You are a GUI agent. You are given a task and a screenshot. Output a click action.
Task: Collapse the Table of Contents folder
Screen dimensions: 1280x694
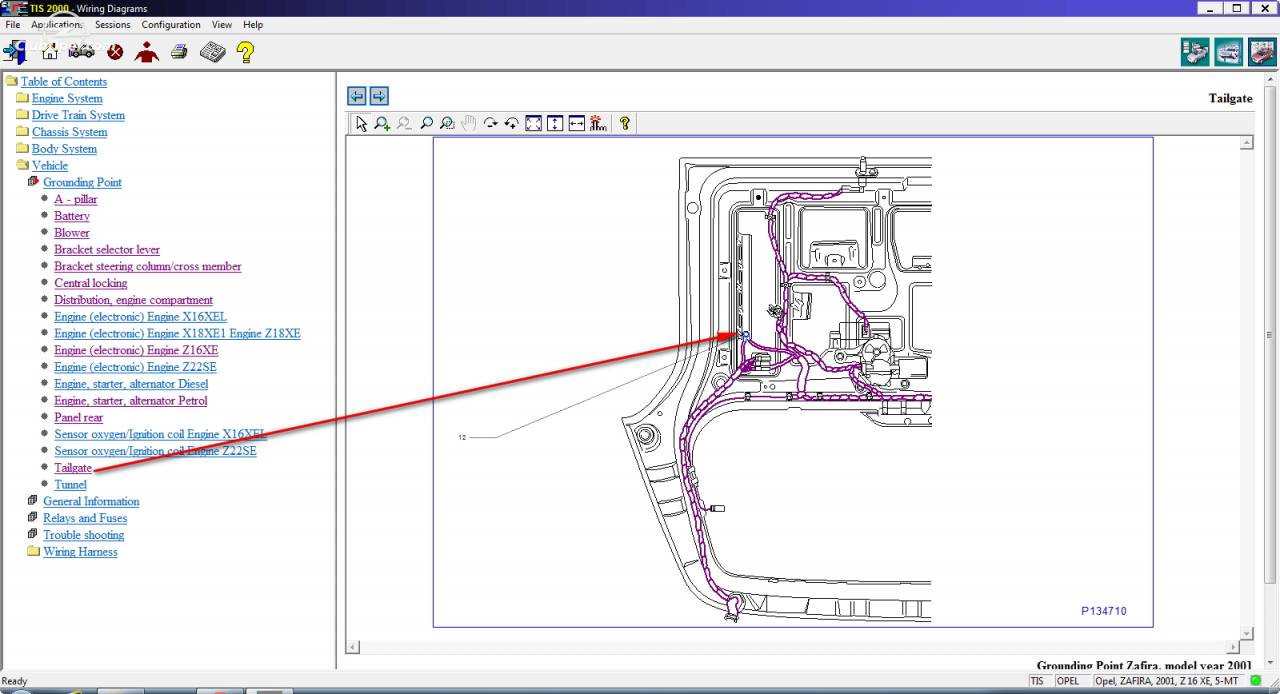tap(11, 81)
